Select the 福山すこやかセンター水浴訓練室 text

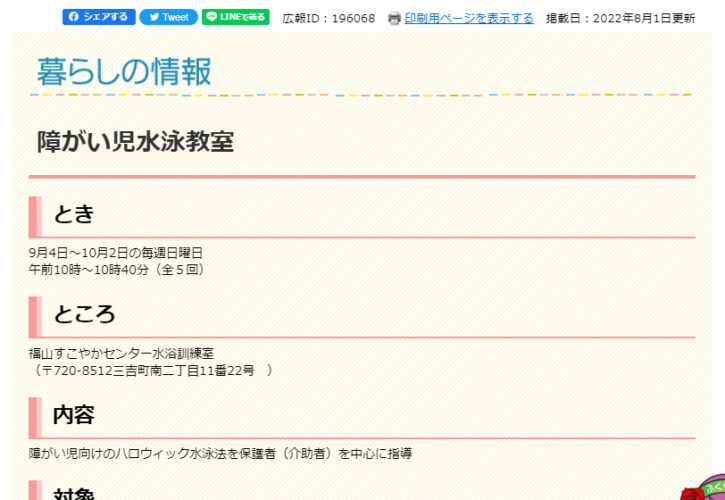click(121, 354)
